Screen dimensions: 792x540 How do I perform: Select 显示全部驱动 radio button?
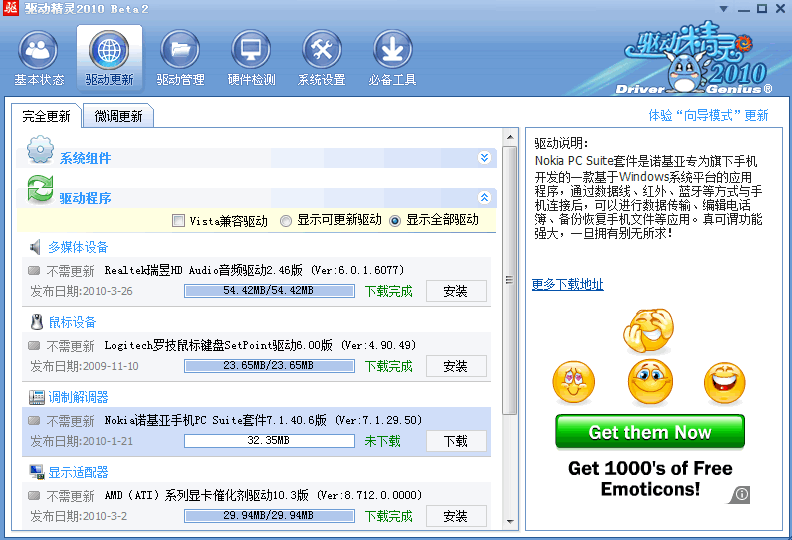395,221
